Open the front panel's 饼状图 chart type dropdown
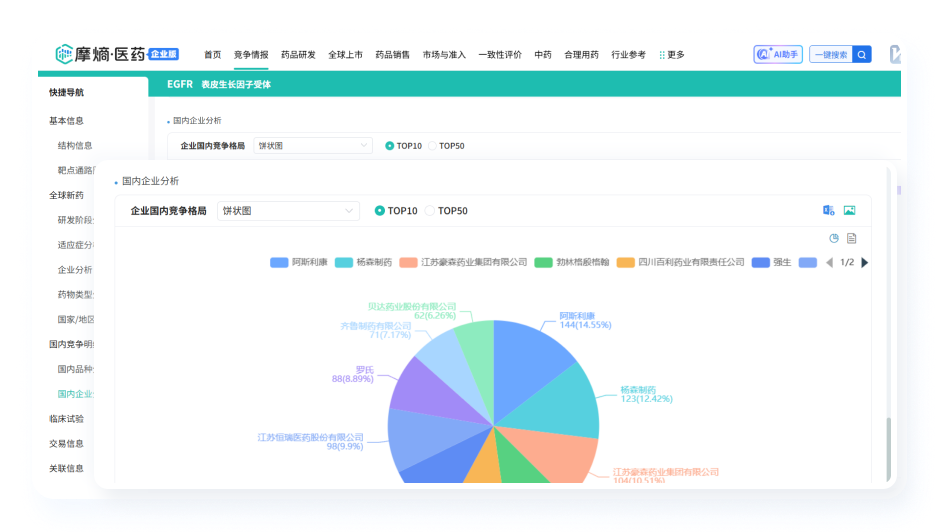The image size is (940, 532). 288,211
